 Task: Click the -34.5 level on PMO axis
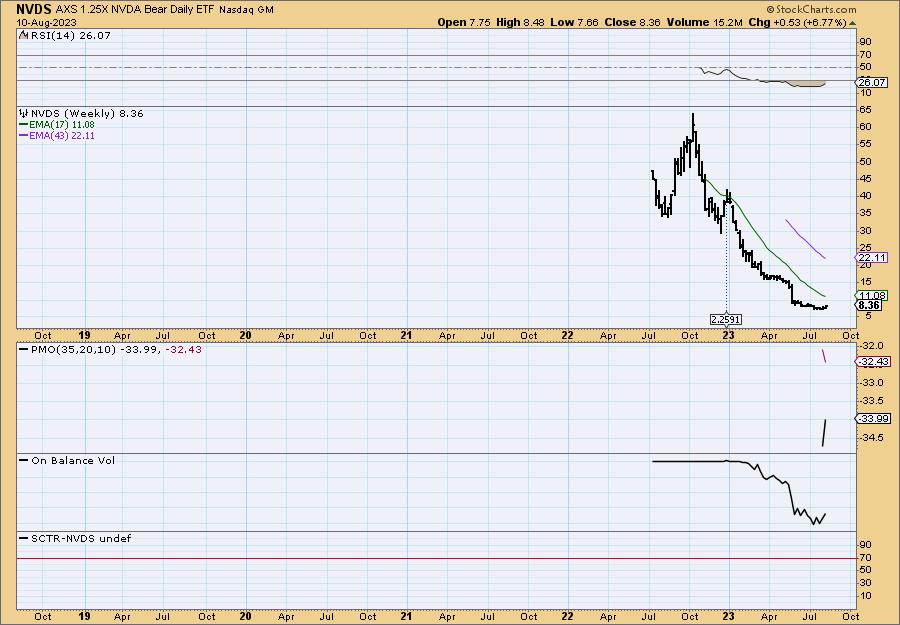pyautogui.click(x=873, y=437)
